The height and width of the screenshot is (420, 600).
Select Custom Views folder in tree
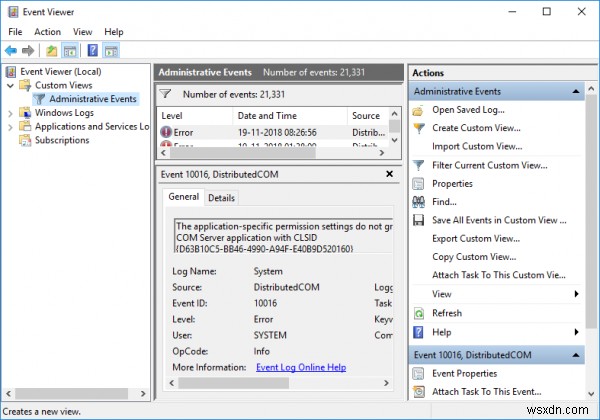(64, 85)
